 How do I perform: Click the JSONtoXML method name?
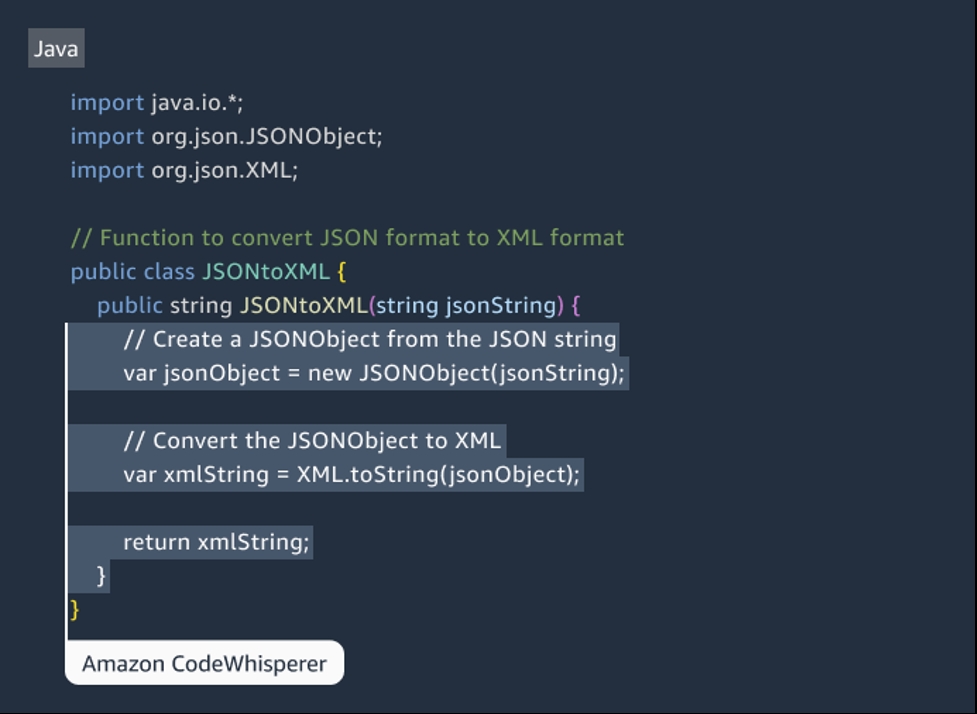[x=304, y=305]
